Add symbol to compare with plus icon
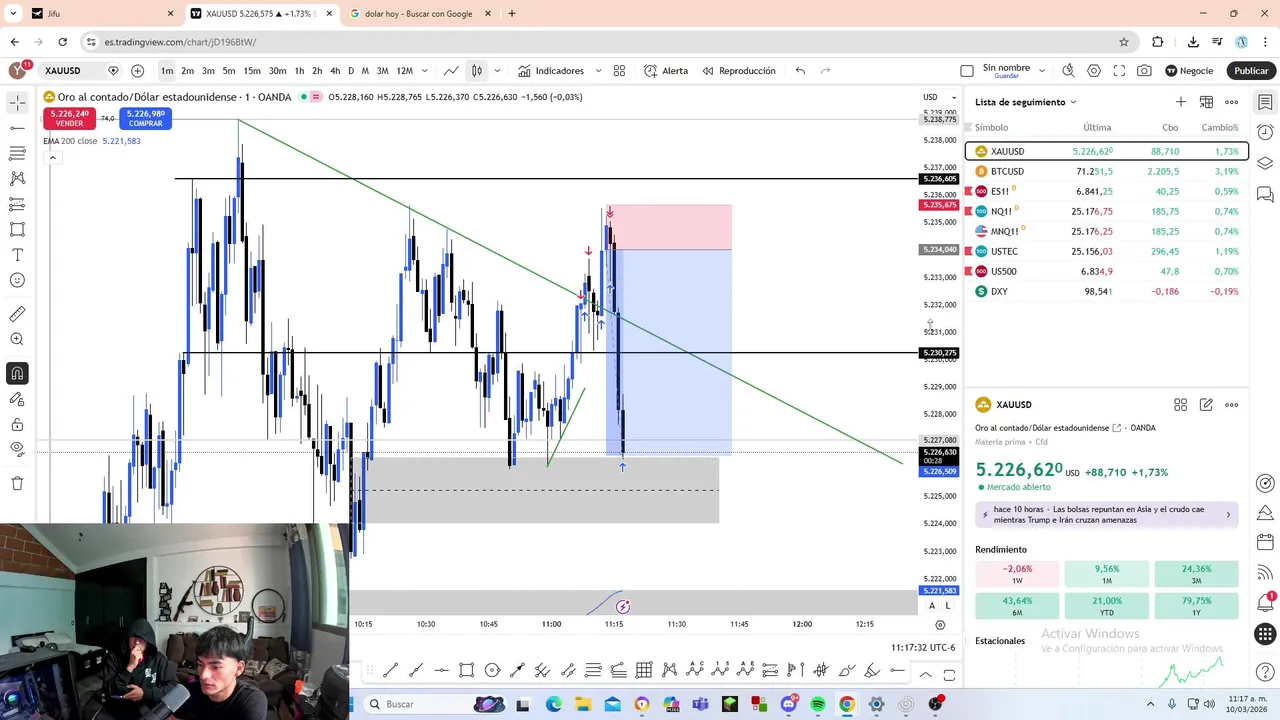Screen dimensions: 1280x720 coord(137,71)
